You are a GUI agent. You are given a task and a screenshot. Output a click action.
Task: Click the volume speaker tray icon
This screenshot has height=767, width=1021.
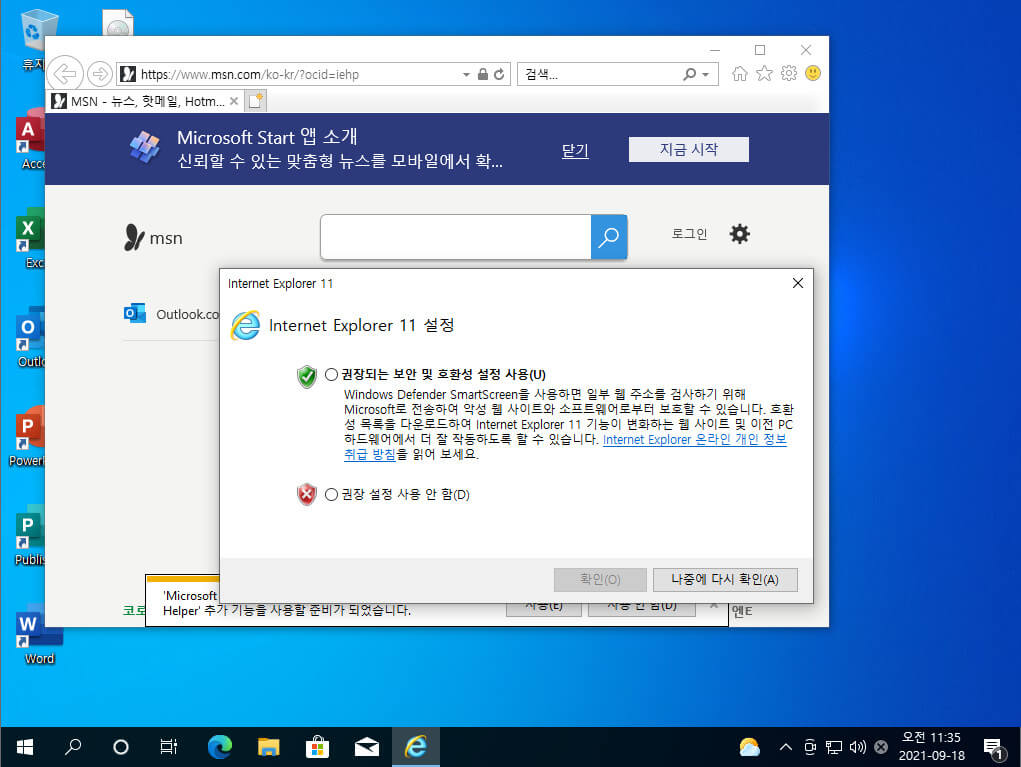(x=858, y=747)
